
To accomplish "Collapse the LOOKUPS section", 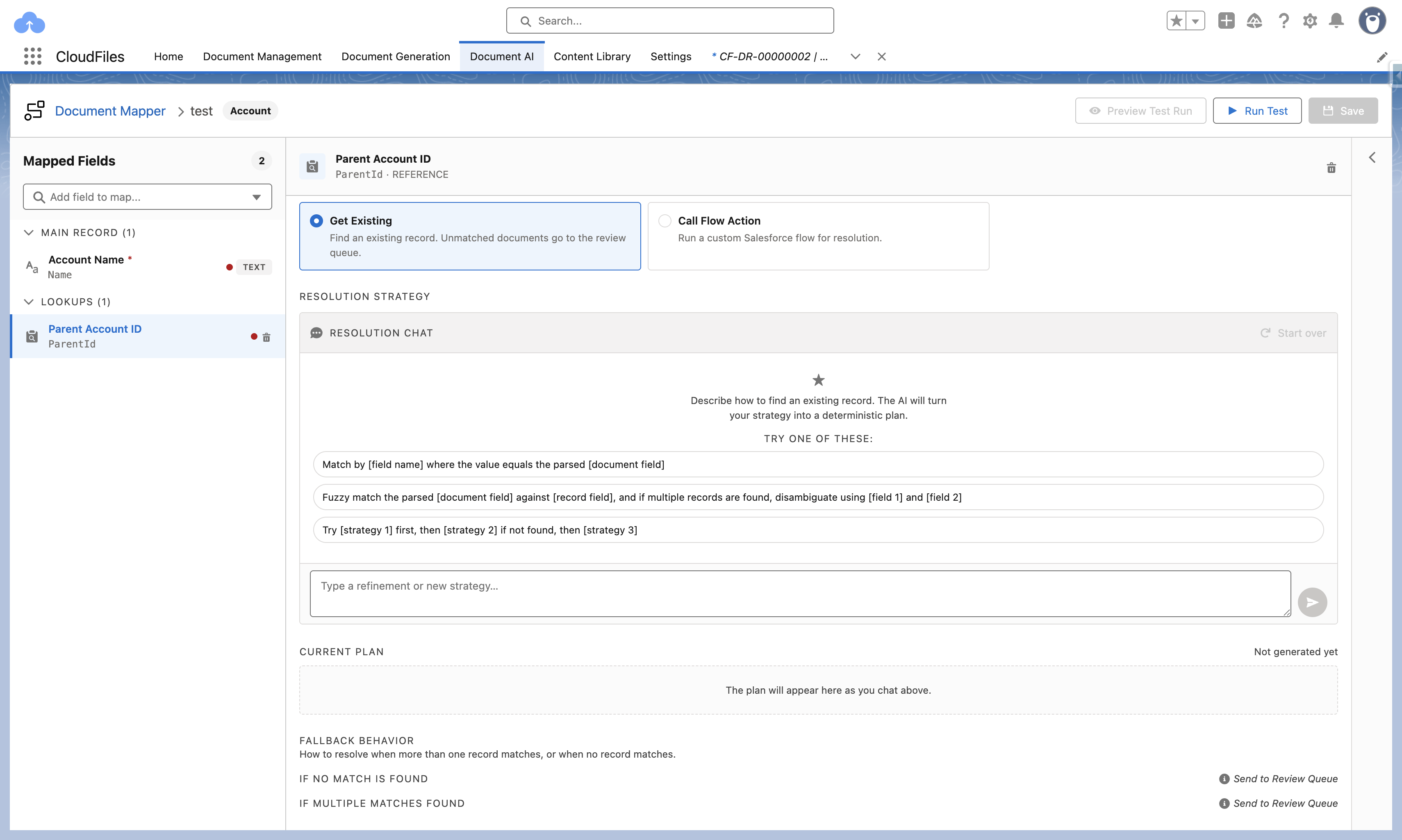I will (x=29, y=302).
